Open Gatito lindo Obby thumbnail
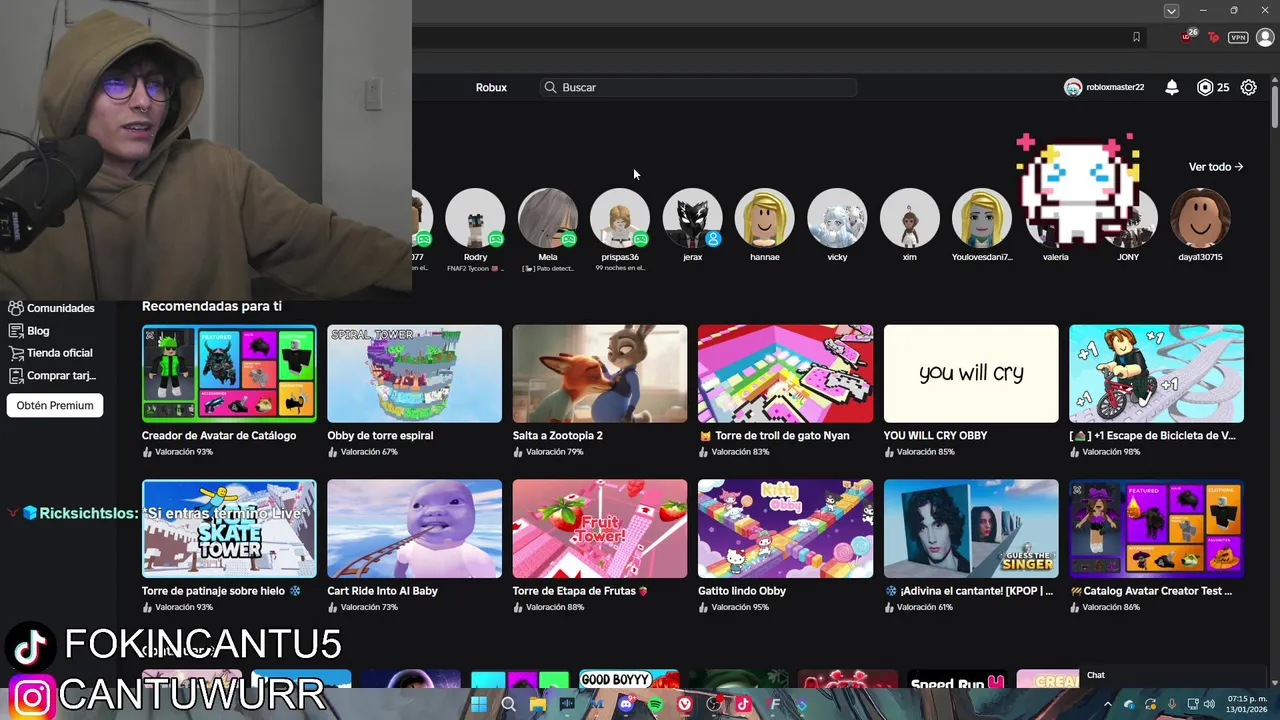The height and width of the screenshot is (720, 1280). 785,529
